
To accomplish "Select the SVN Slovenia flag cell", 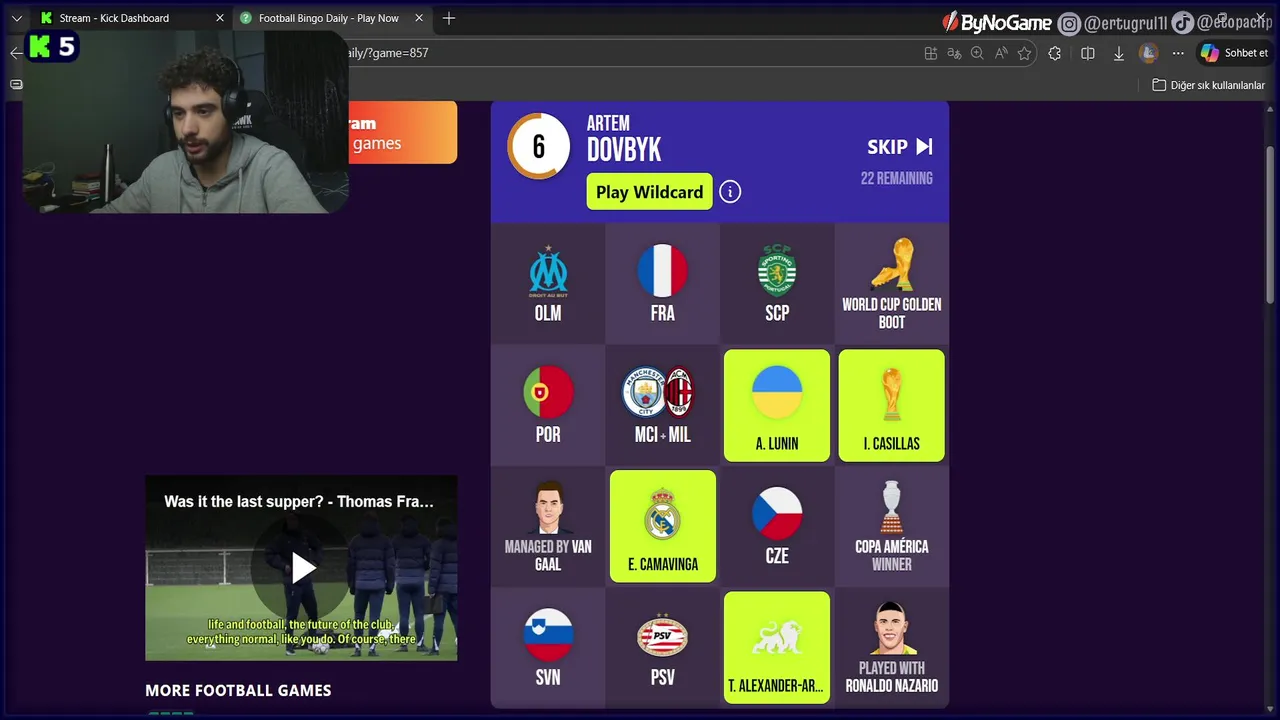I will 548,648.
